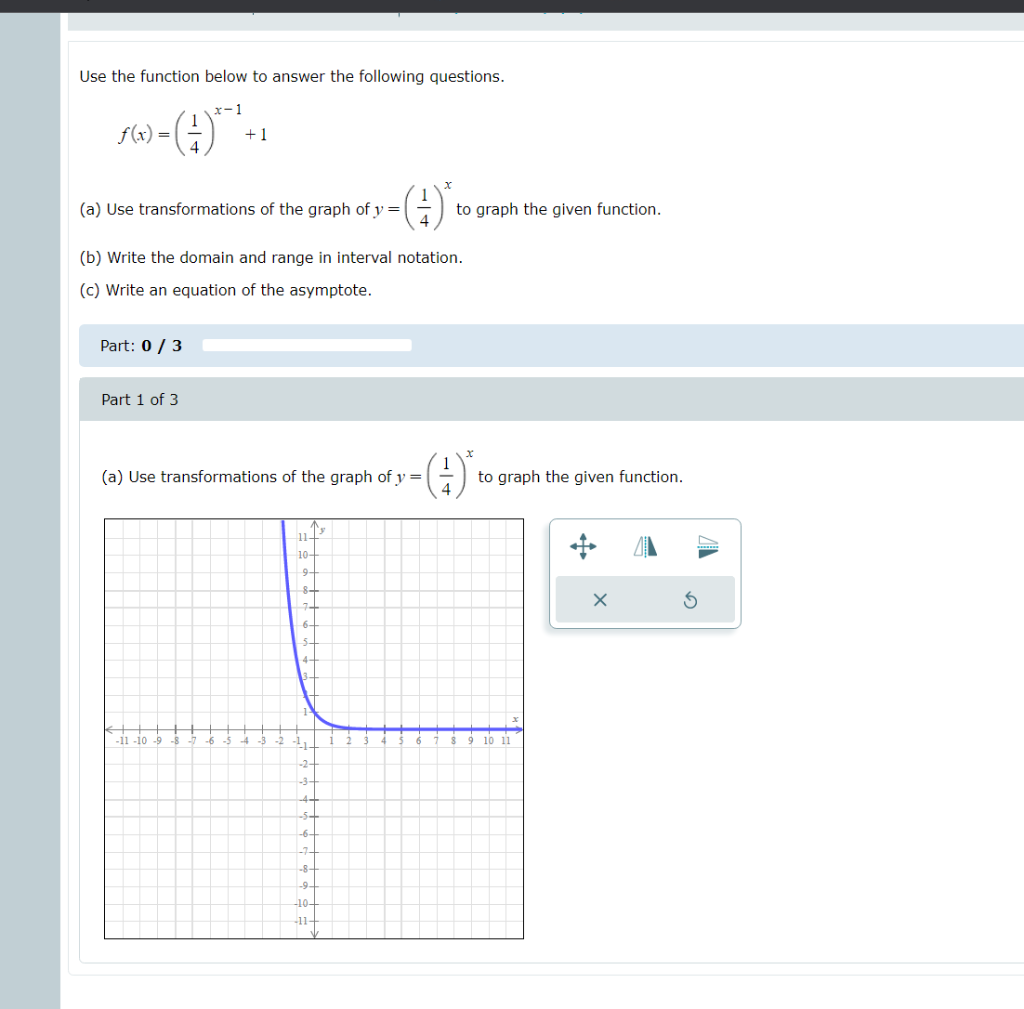Click the Part 0/3 progress bar
The image size is (1024, 1009).
306,345
